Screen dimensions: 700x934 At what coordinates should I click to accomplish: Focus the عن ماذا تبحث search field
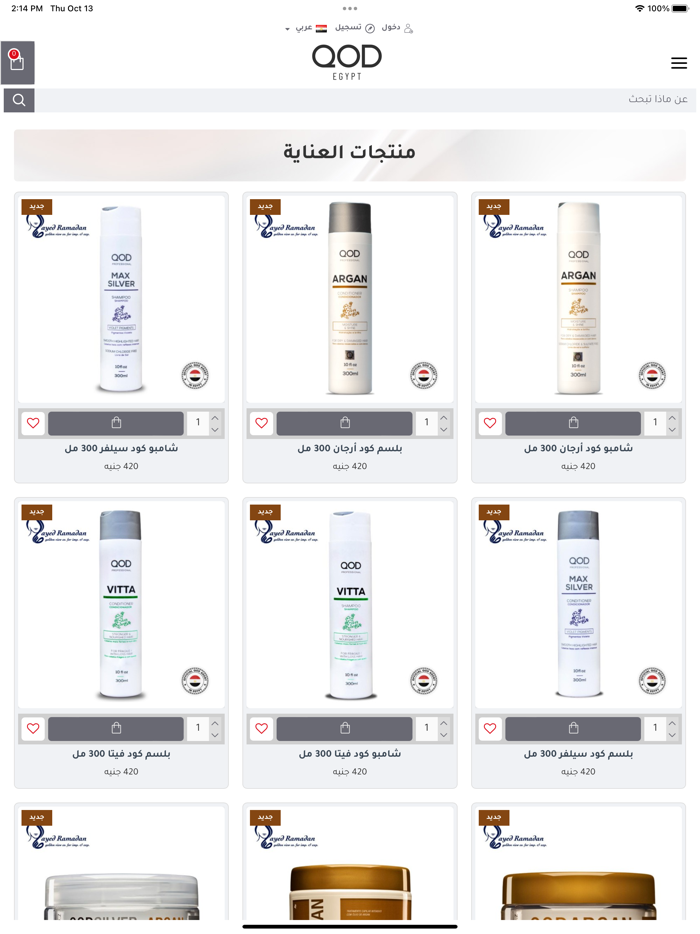365,100
